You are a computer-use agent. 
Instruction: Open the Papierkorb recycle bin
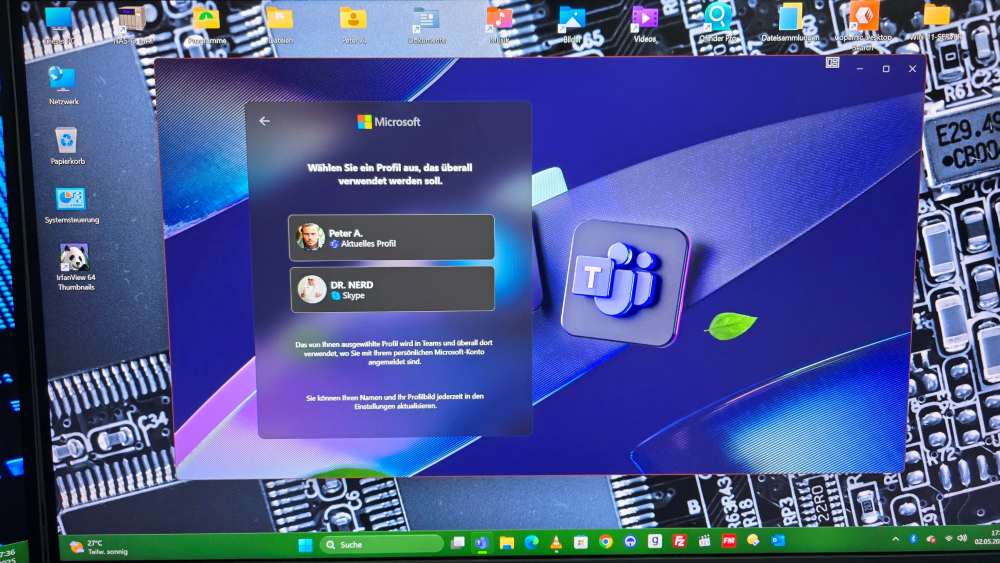pos(67,146)
